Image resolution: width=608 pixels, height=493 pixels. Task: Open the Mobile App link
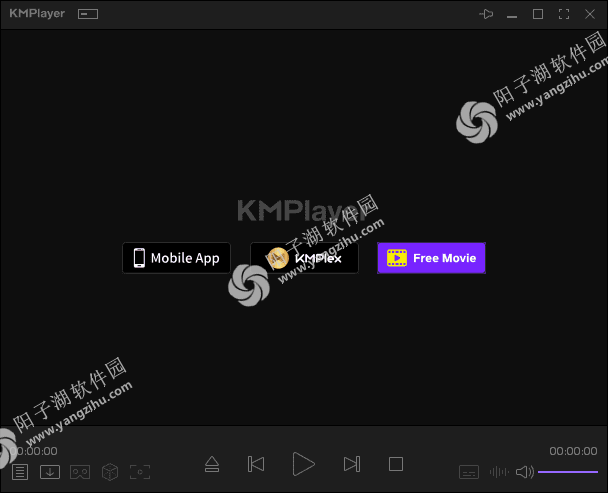(176, 258)
